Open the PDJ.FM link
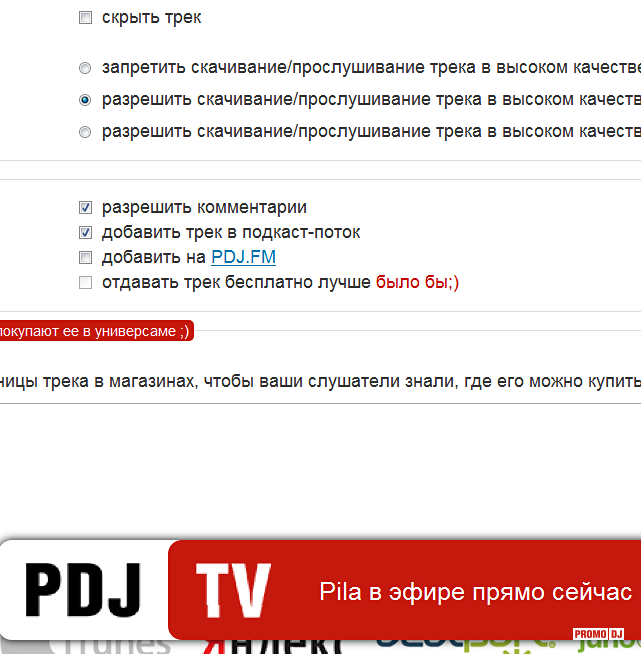This screenshot has height=654, width=641. pyautogui.click(x=243, y=258)
